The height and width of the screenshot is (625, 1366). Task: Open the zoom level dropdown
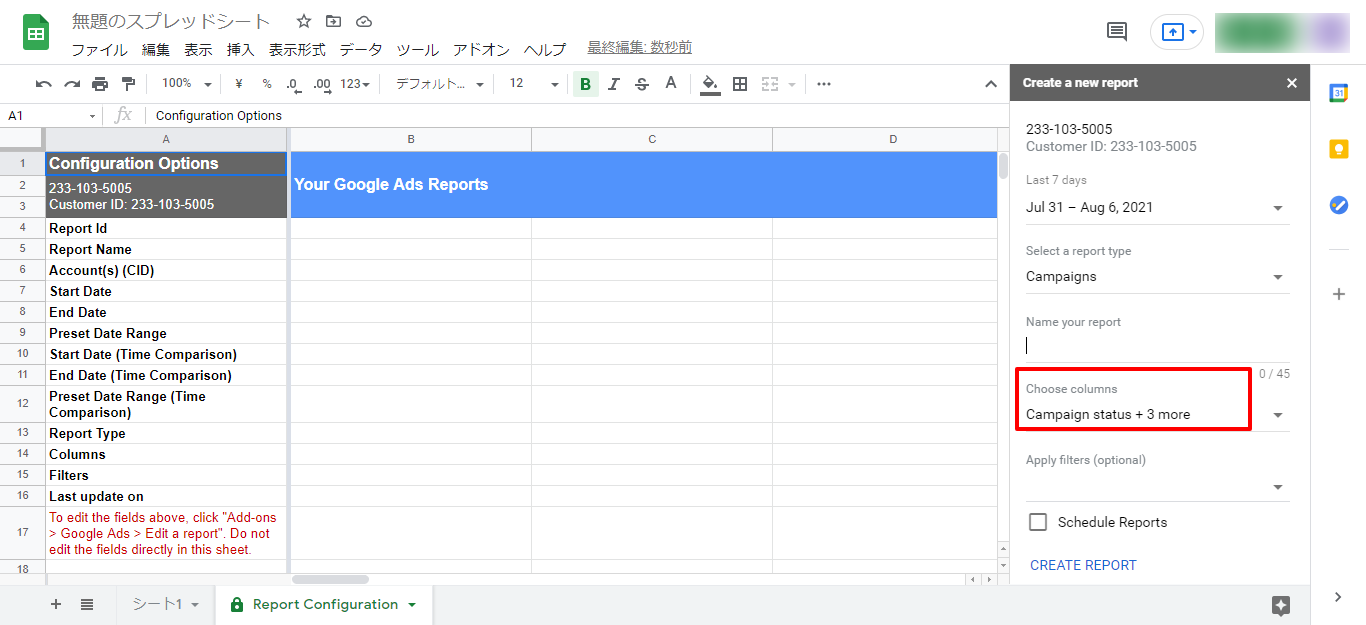[187, 84]
